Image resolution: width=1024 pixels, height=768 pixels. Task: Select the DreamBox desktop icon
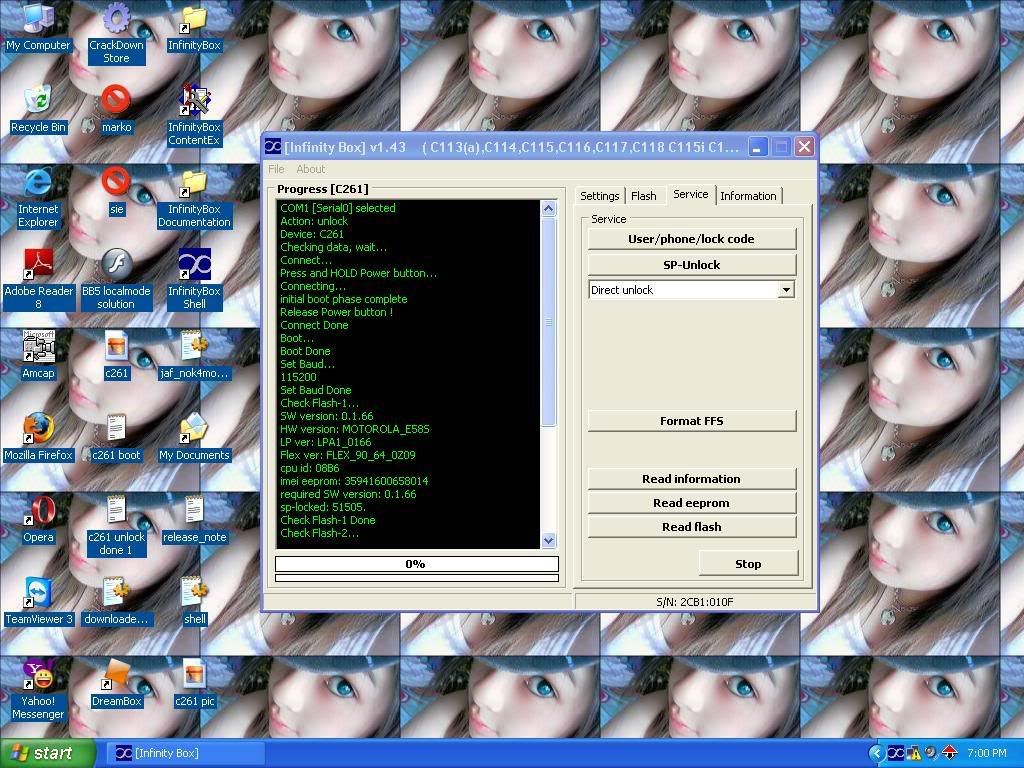point(116,684)
